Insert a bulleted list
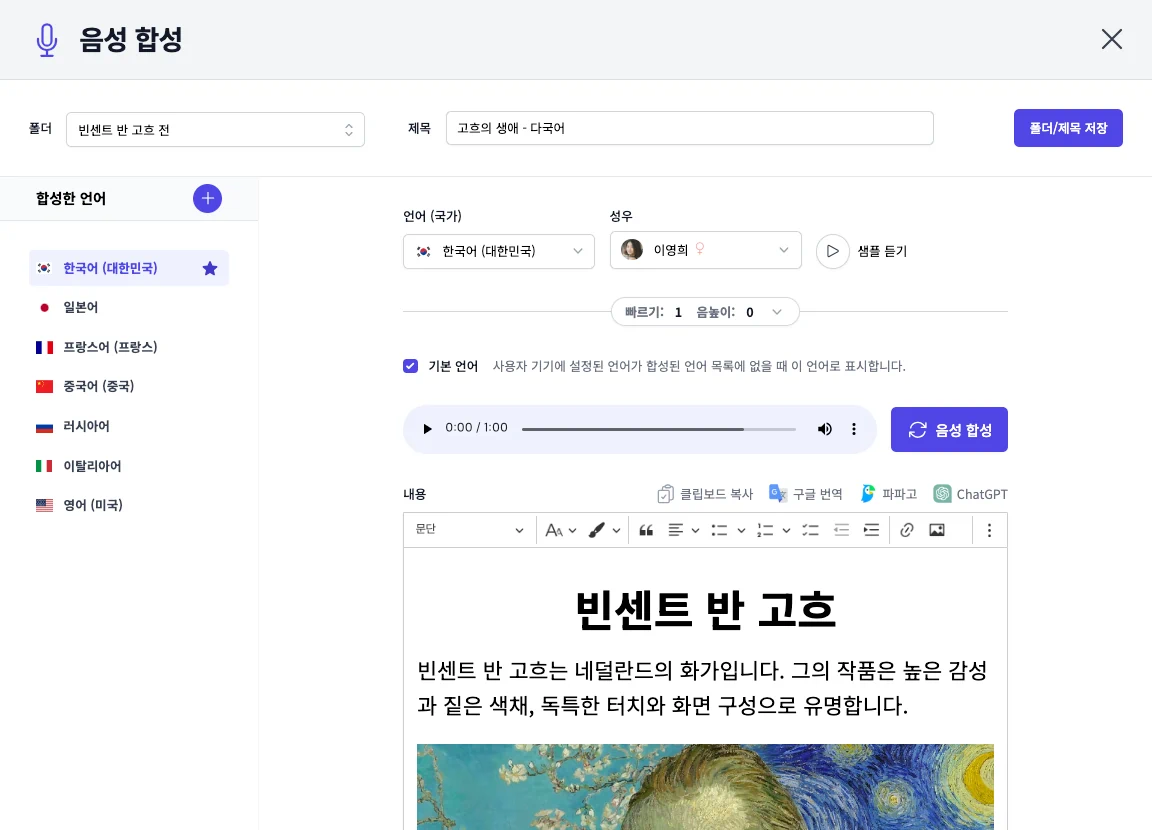 [x=719, y=530]
